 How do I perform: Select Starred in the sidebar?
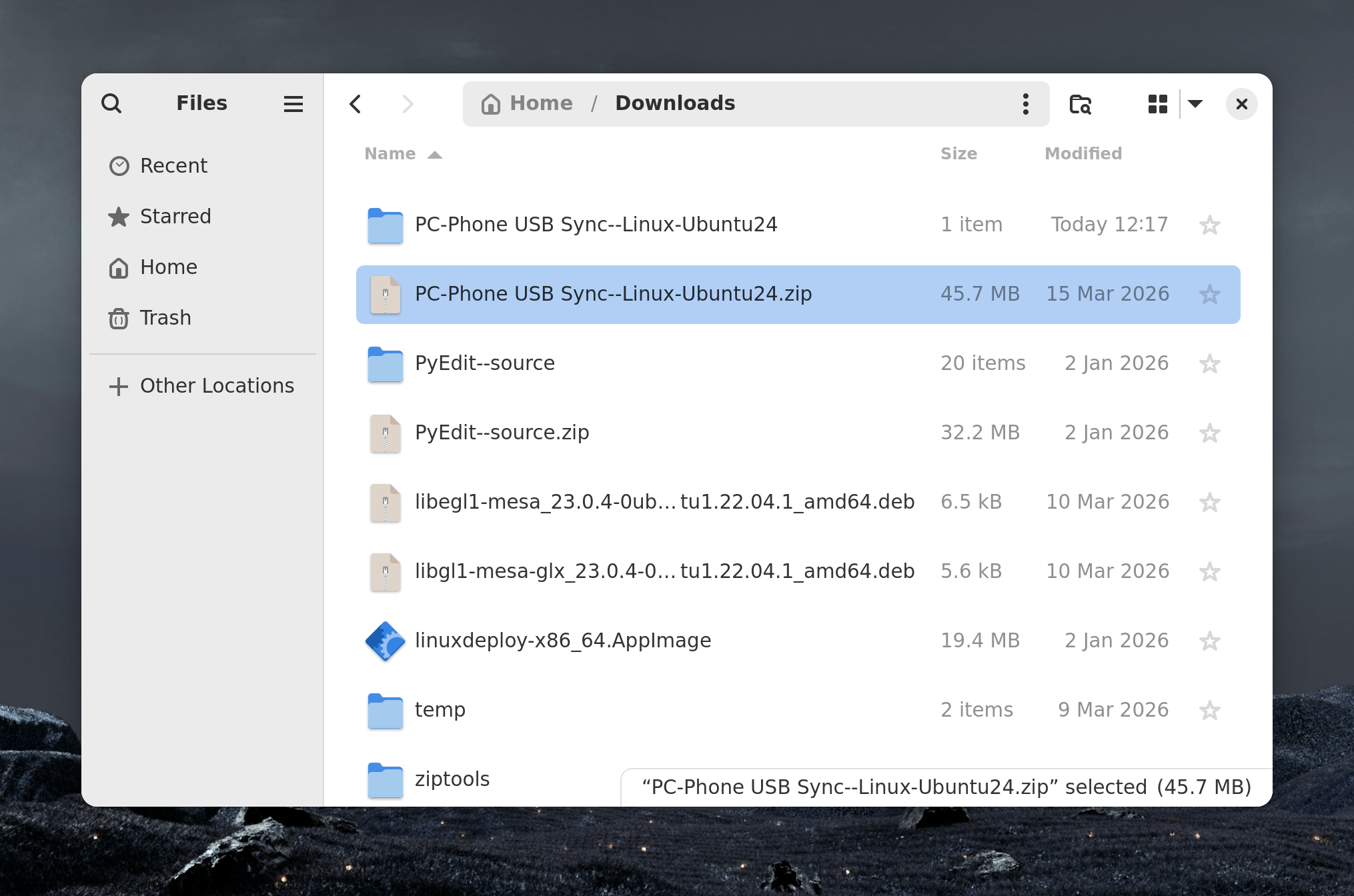pos(175,216)
